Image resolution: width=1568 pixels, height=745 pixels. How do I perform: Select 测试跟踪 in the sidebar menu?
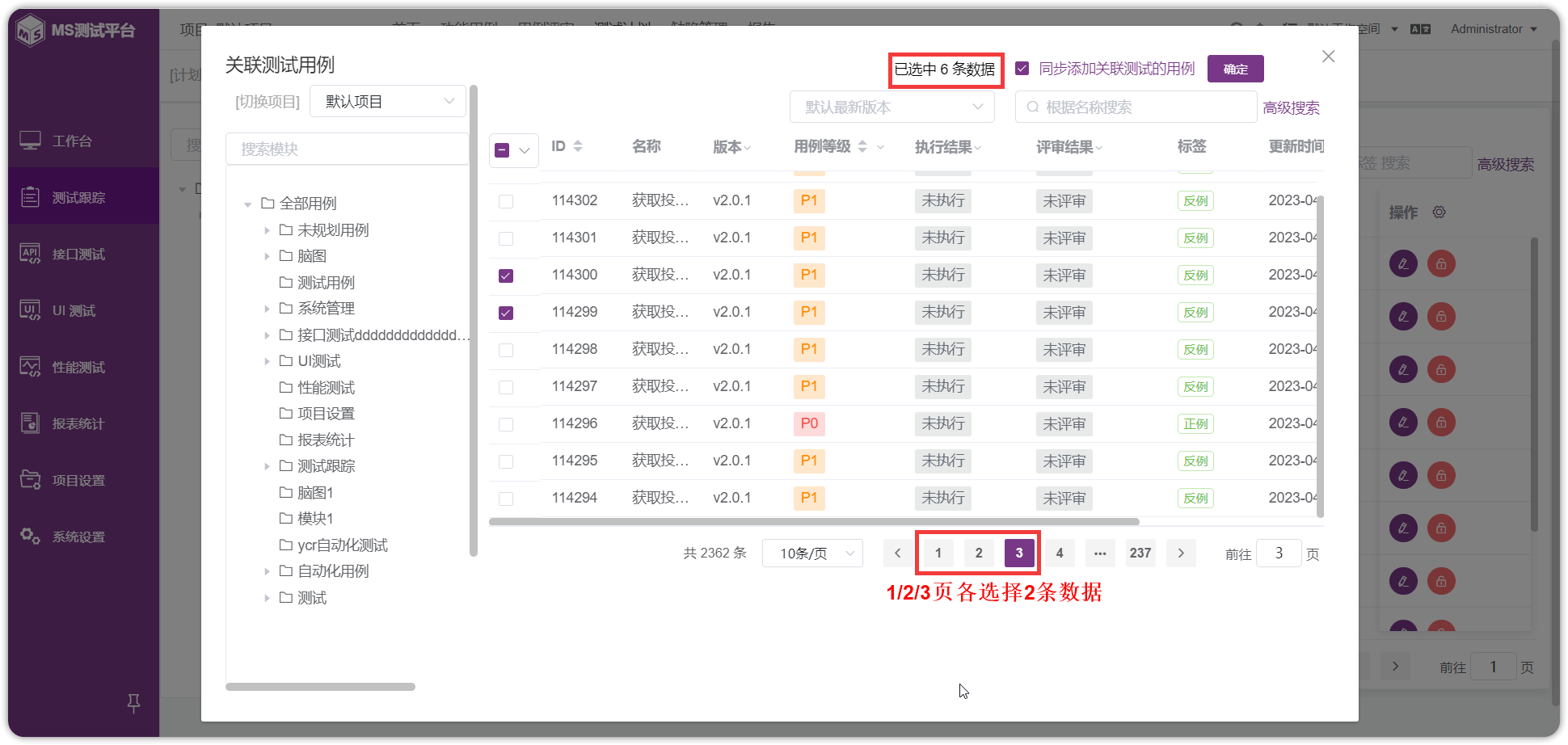click(84, 196)
